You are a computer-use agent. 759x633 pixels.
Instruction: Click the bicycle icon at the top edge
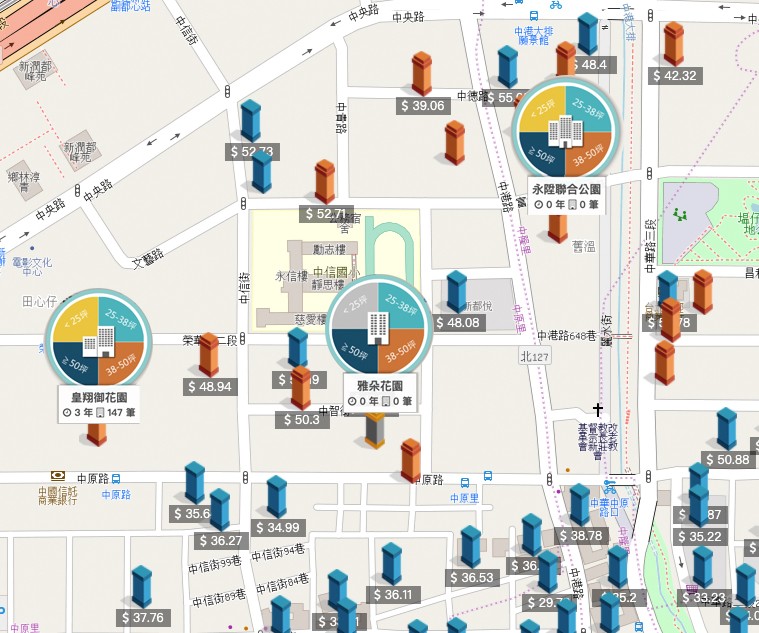(556, 5)
